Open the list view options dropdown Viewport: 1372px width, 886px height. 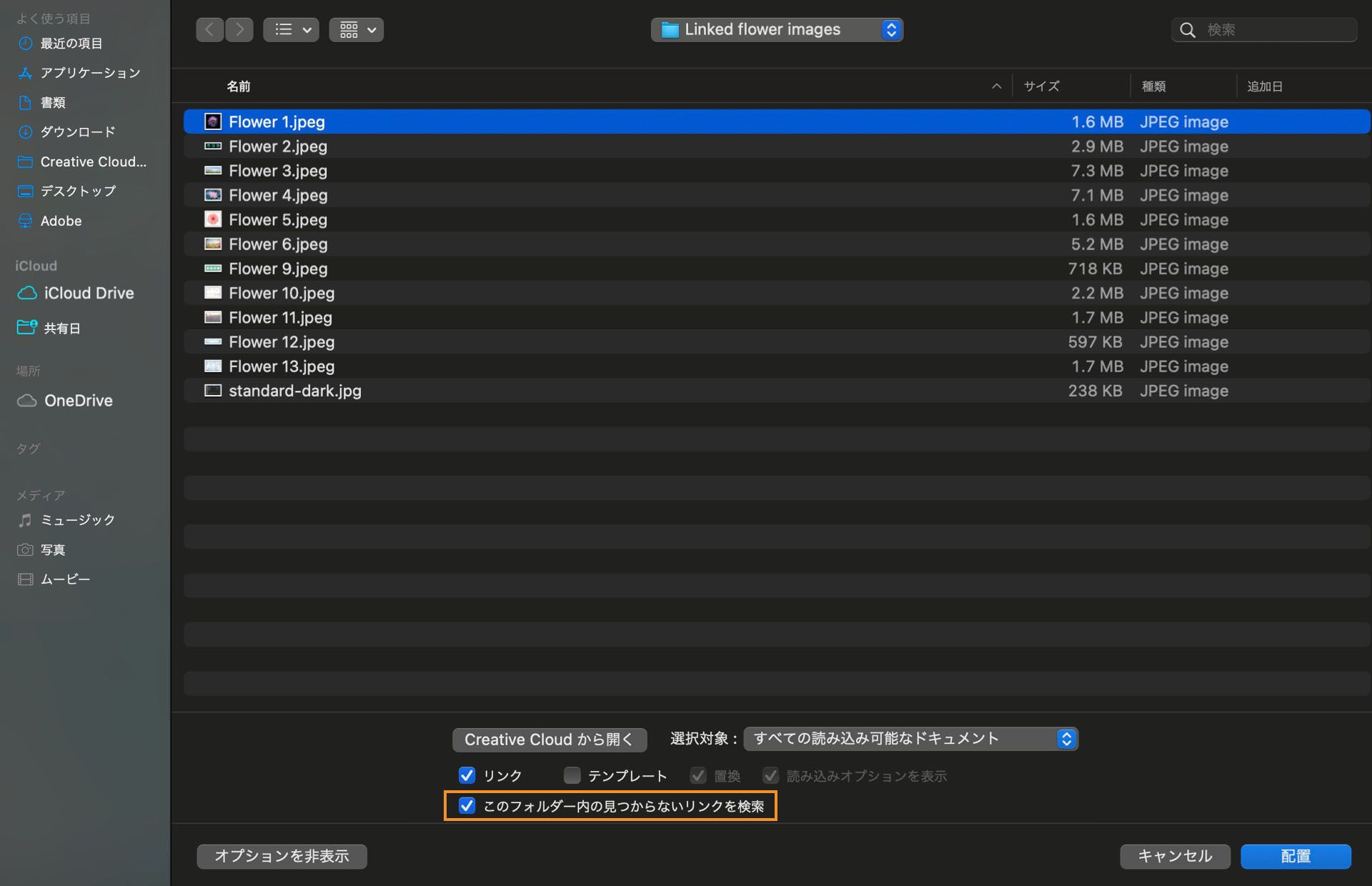pyautogui.click(x=291, y=29)
